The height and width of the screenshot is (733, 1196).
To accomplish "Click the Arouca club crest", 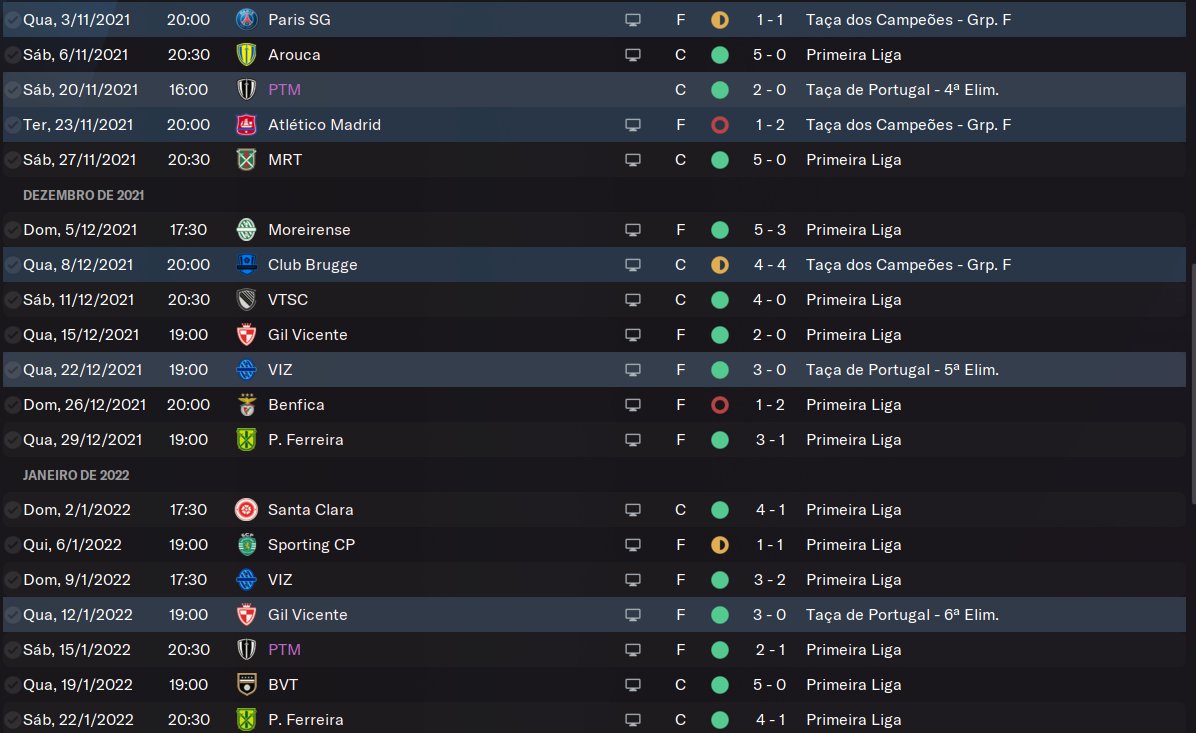I will pos(246,54).
